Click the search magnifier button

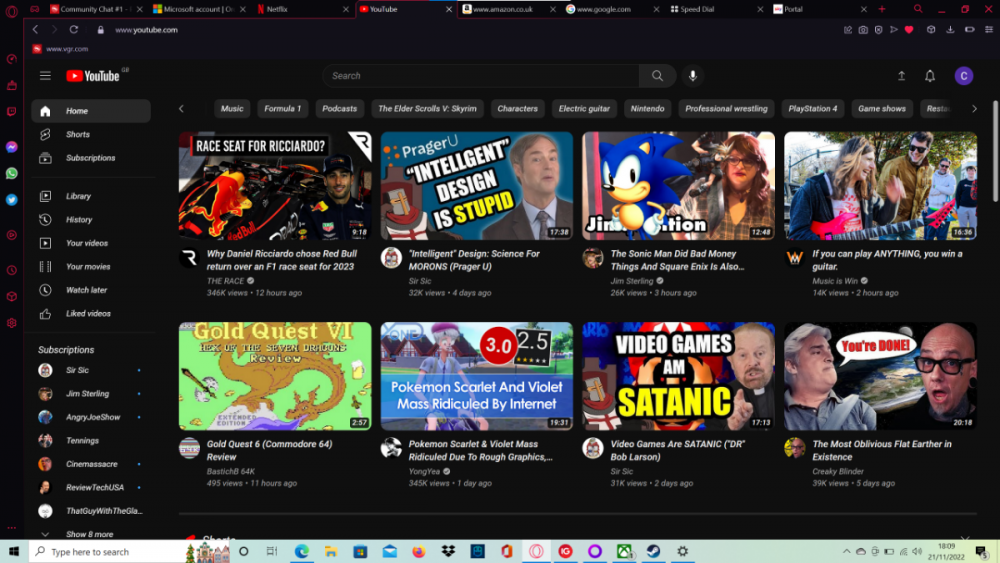point(657,76)
